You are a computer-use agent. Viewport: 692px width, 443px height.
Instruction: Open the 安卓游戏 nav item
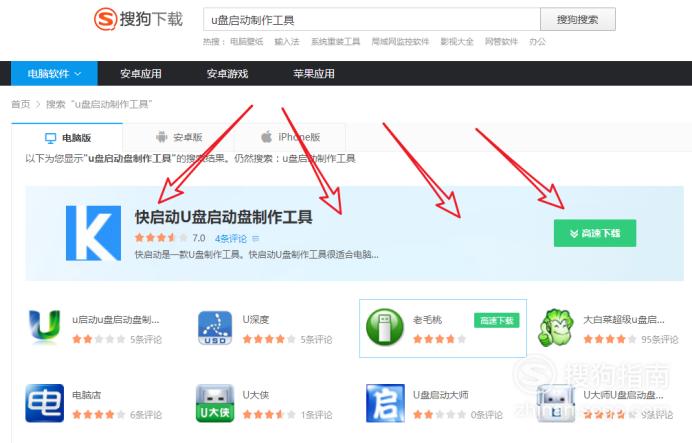(x=227, y=74)
